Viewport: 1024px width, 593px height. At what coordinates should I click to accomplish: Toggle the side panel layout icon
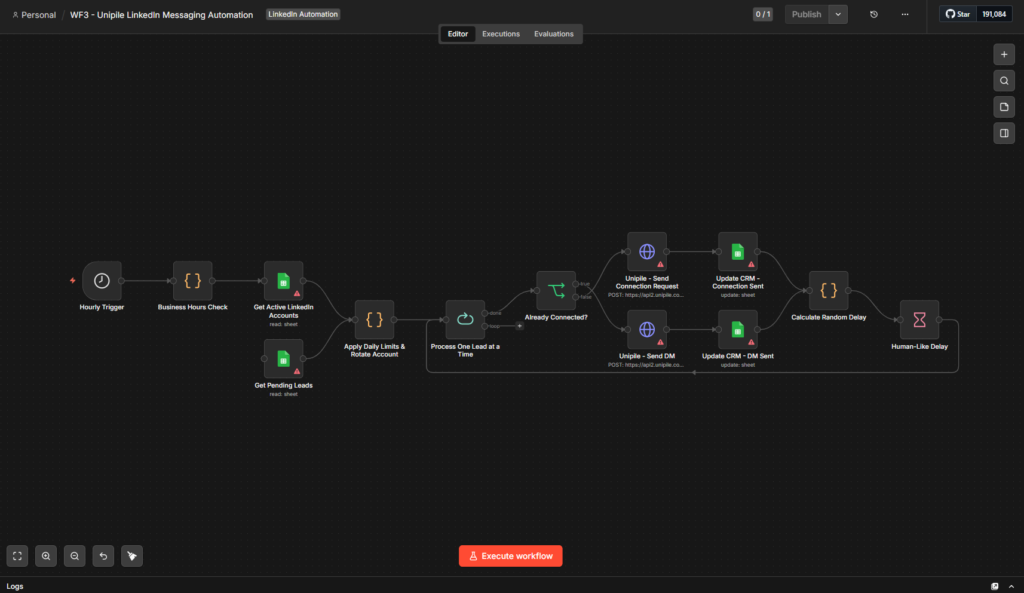(1004, 133)
